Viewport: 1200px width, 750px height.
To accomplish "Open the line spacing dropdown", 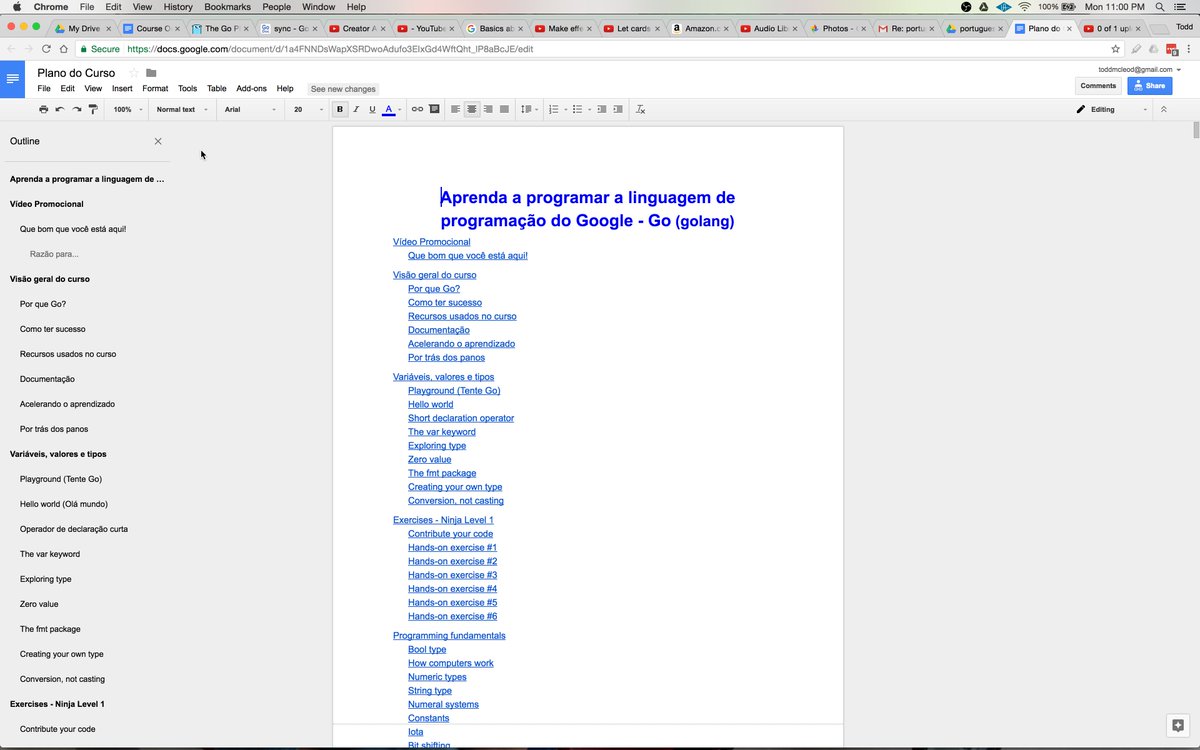I will [x=530, y=109].
